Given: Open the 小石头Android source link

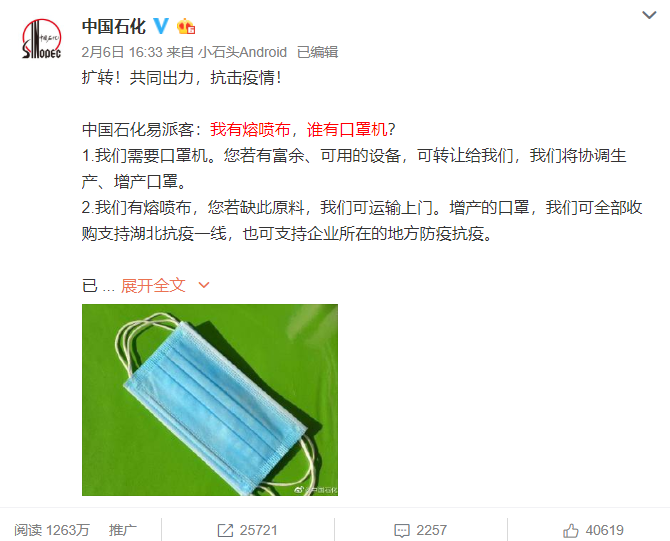Looking at the screenshot, I should (242, 52).
